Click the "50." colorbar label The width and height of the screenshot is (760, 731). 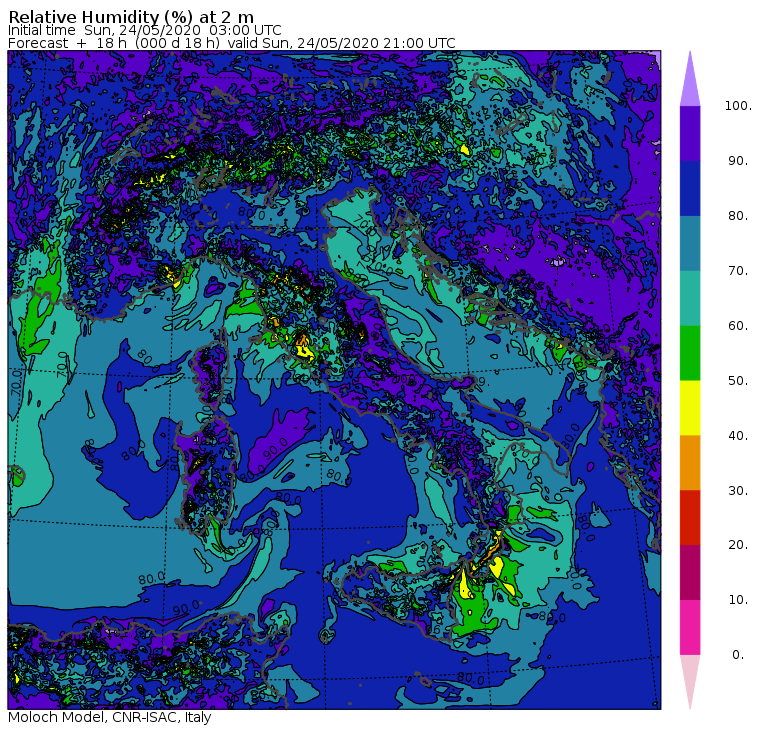click(738, 381)
